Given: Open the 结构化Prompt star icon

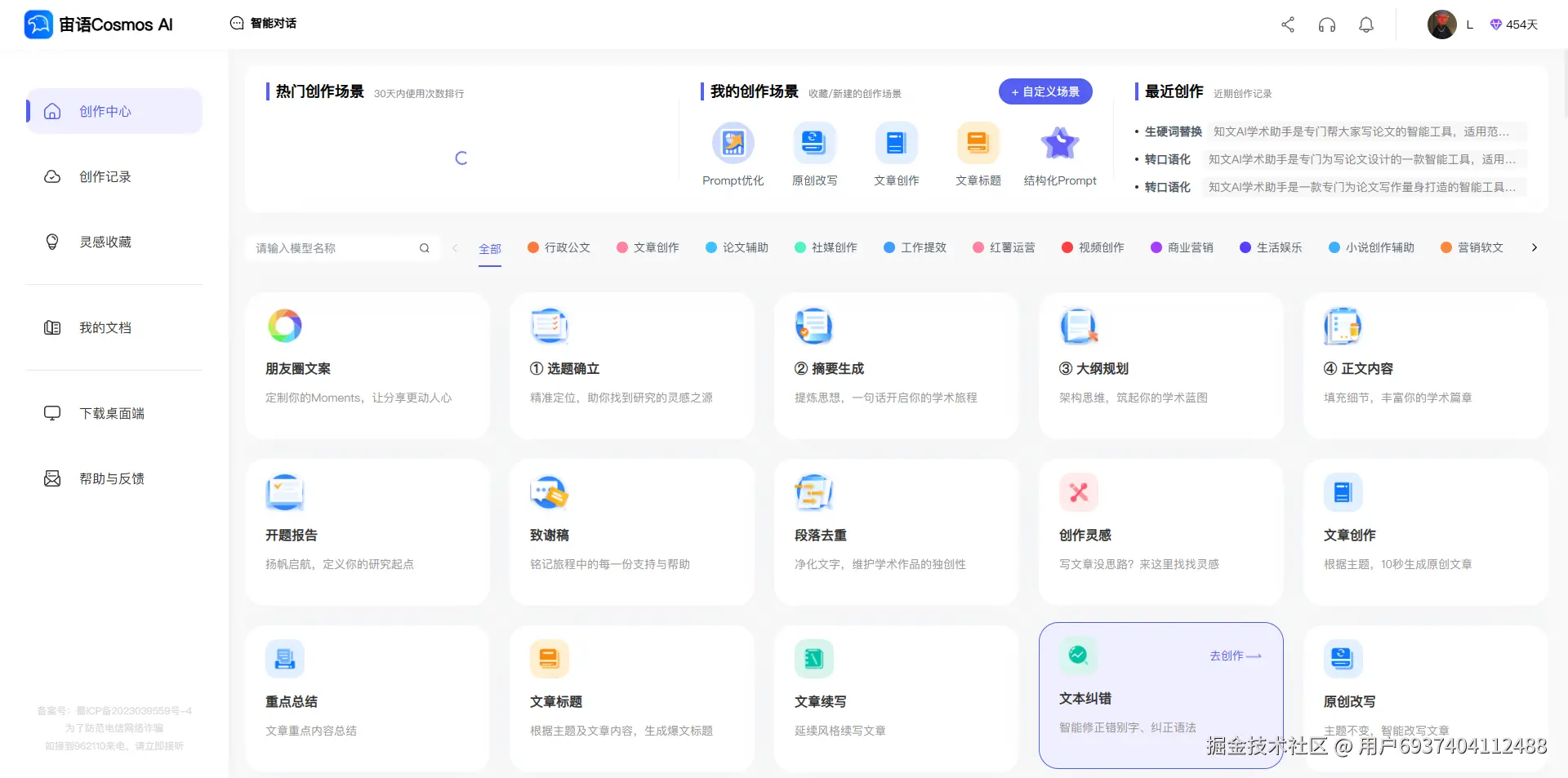Looking at the screenshot, I should (x=1060, y=143).
